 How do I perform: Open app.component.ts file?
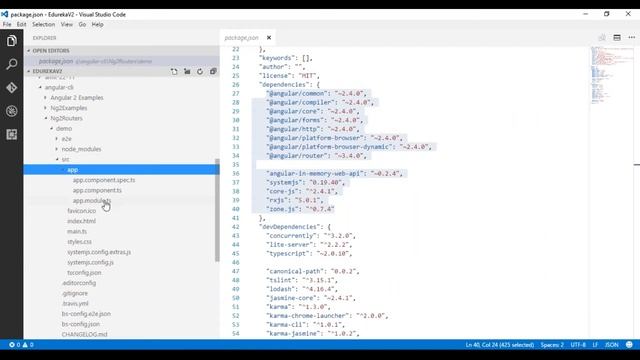(97, 190)
